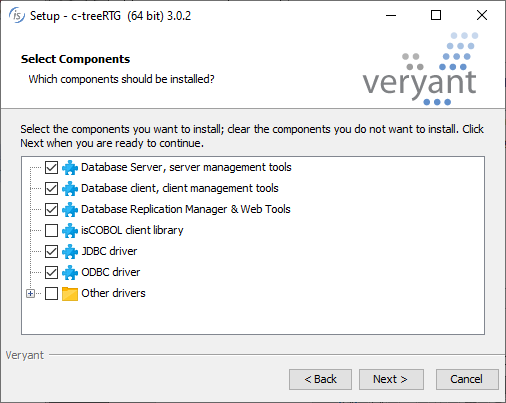Viewport: 506px width, 403px height.
Task: Click the JDBC driver puzzle piece icon
Action: pyautogui.click(x=70, y=251)
